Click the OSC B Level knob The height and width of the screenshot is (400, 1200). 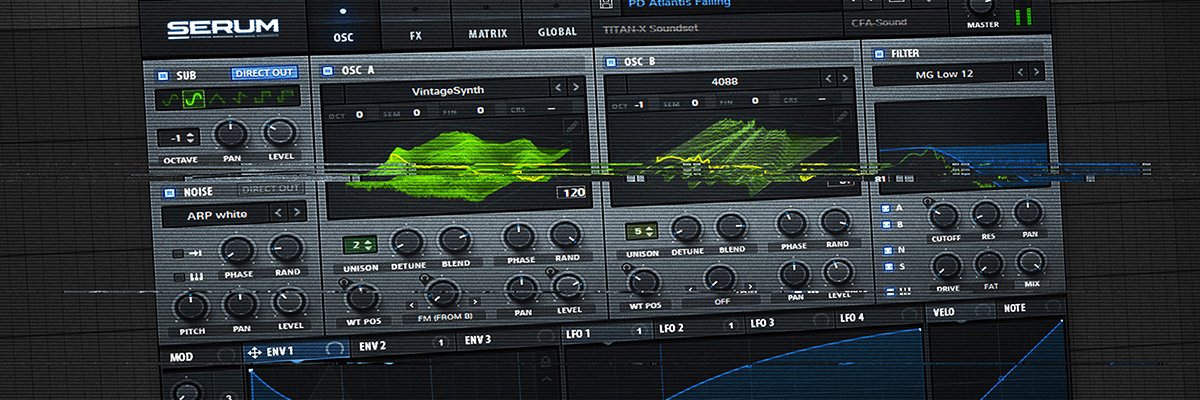pos(839,271)
